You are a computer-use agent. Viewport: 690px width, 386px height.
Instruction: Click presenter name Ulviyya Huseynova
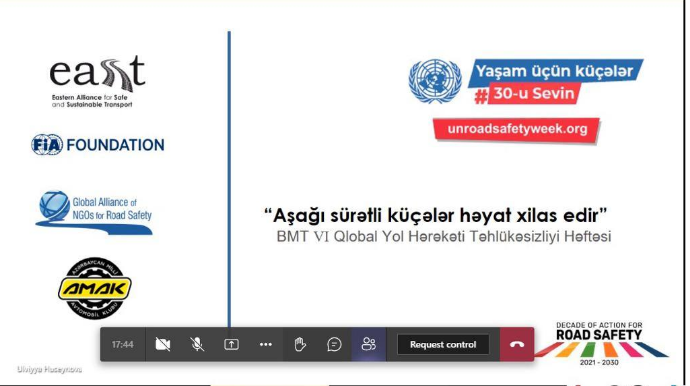(49, 370)
